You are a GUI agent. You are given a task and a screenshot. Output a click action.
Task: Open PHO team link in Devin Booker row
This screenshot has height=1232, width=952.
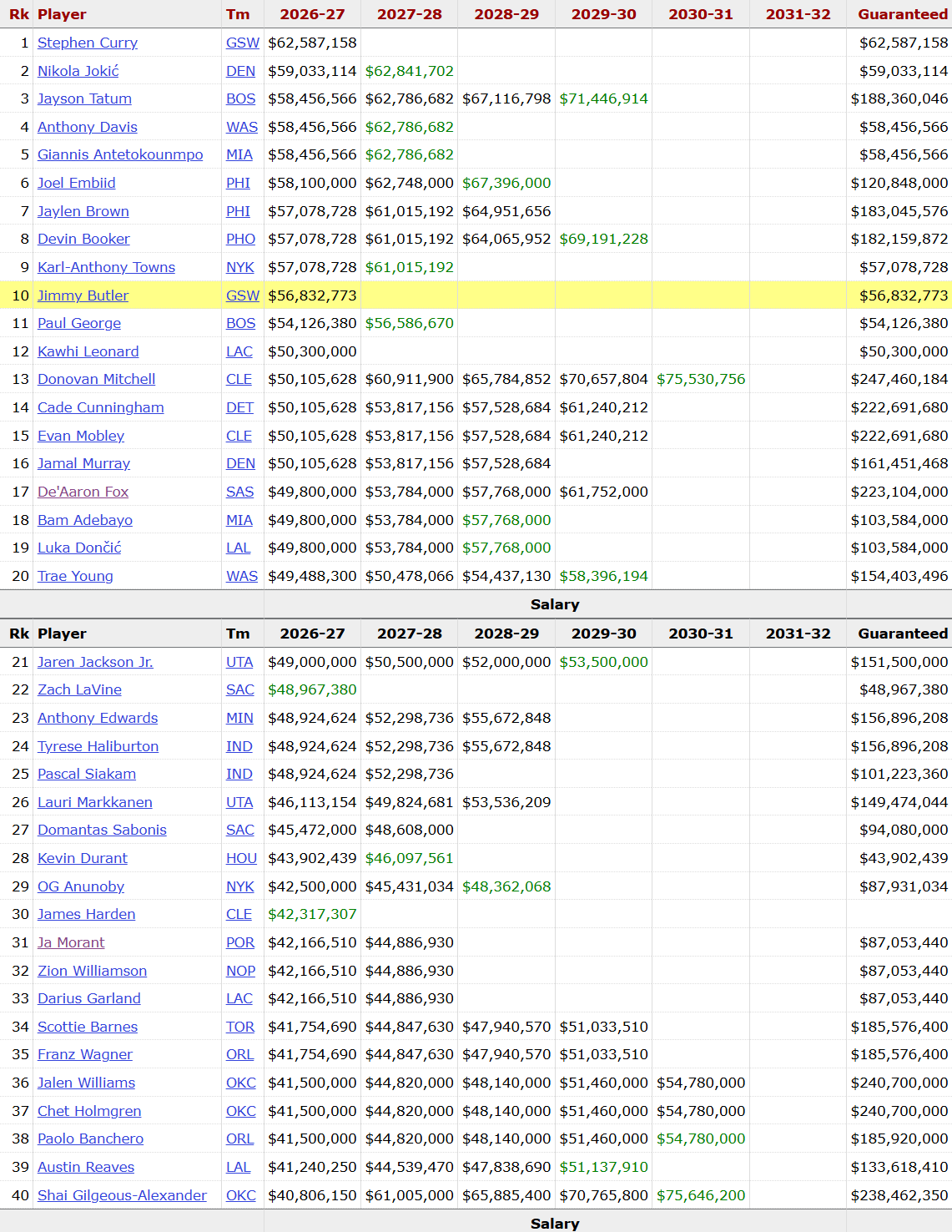point(240,239)
